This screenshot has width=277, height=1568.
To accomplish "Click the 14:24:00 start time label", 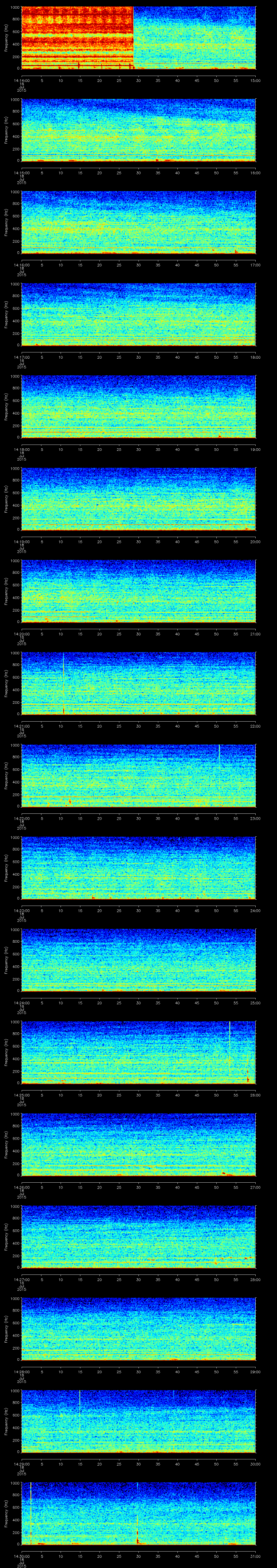I will point(21,1003).
